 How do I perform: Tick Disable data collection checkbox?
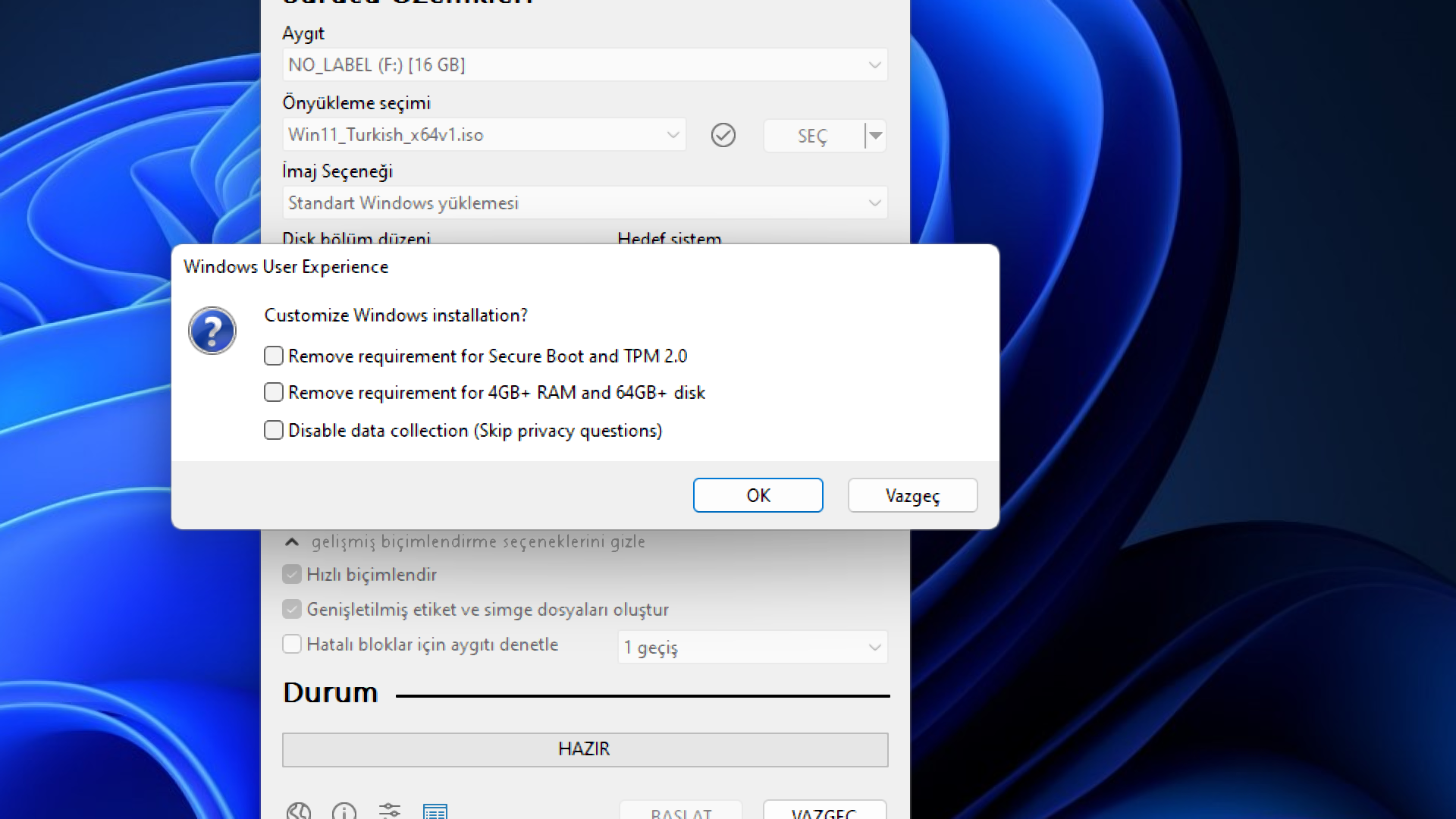[274, 431]
